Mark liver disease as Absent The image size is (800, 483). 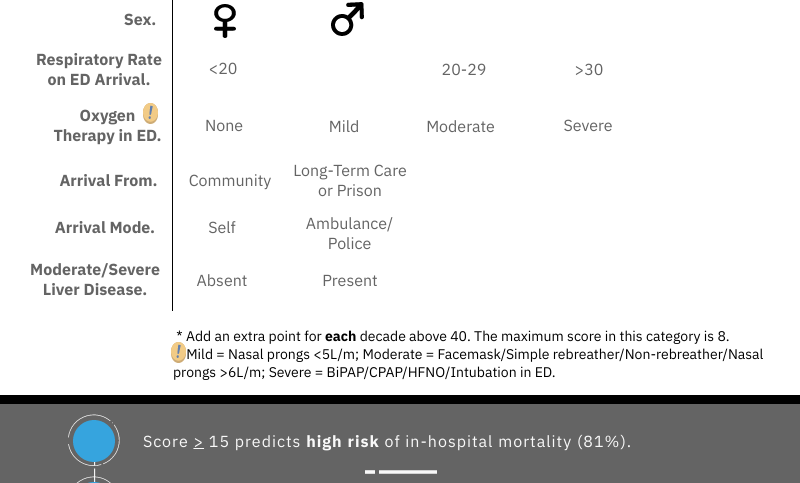[222, 281]
